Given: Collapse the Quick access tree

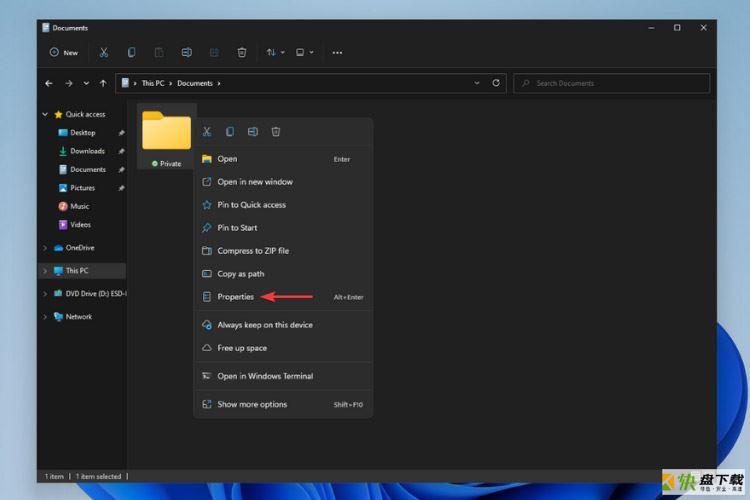Looking at the screenshot, I should [45, 114].
